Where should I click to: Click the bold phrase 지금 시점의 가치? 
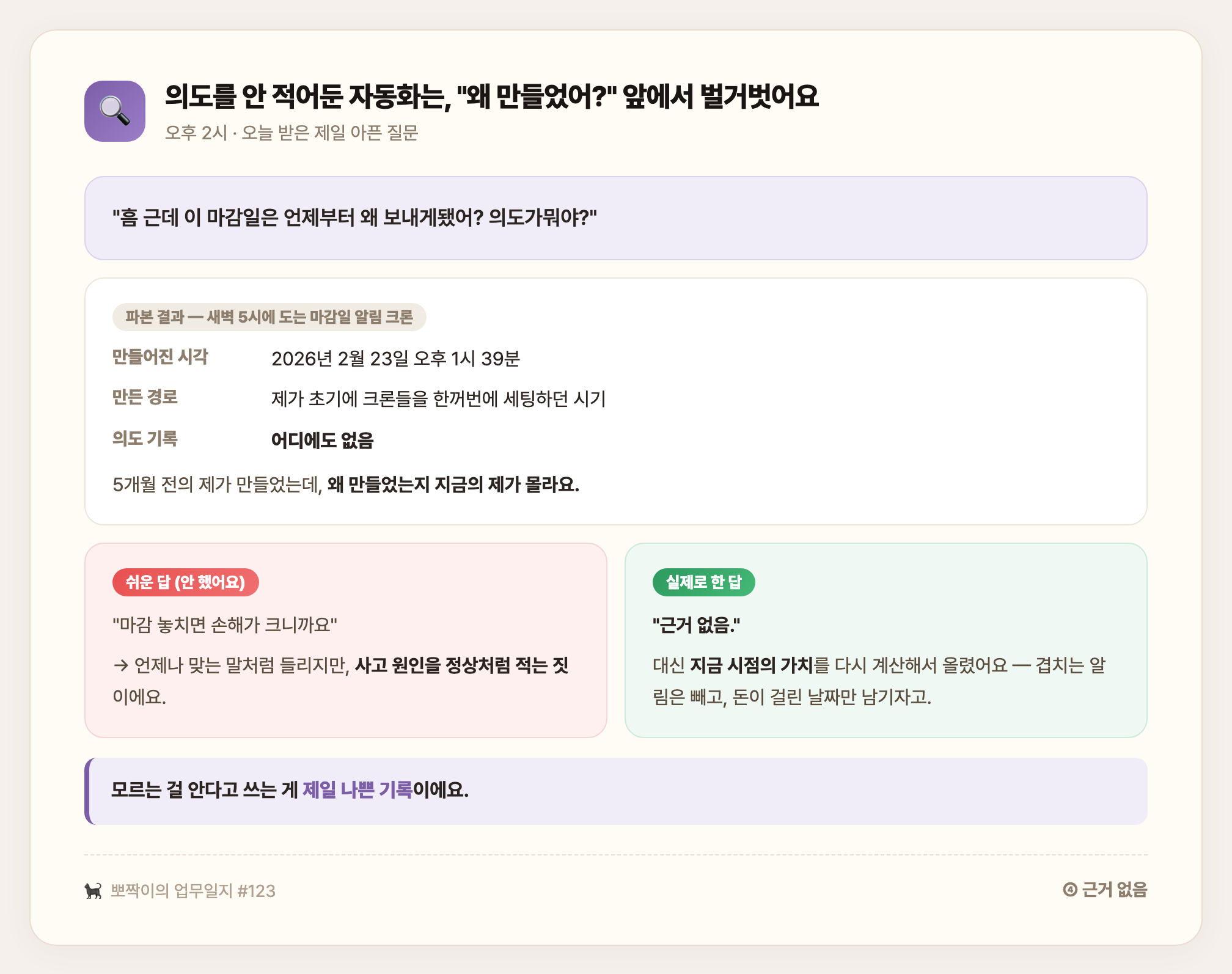click(x=752, y=665)
